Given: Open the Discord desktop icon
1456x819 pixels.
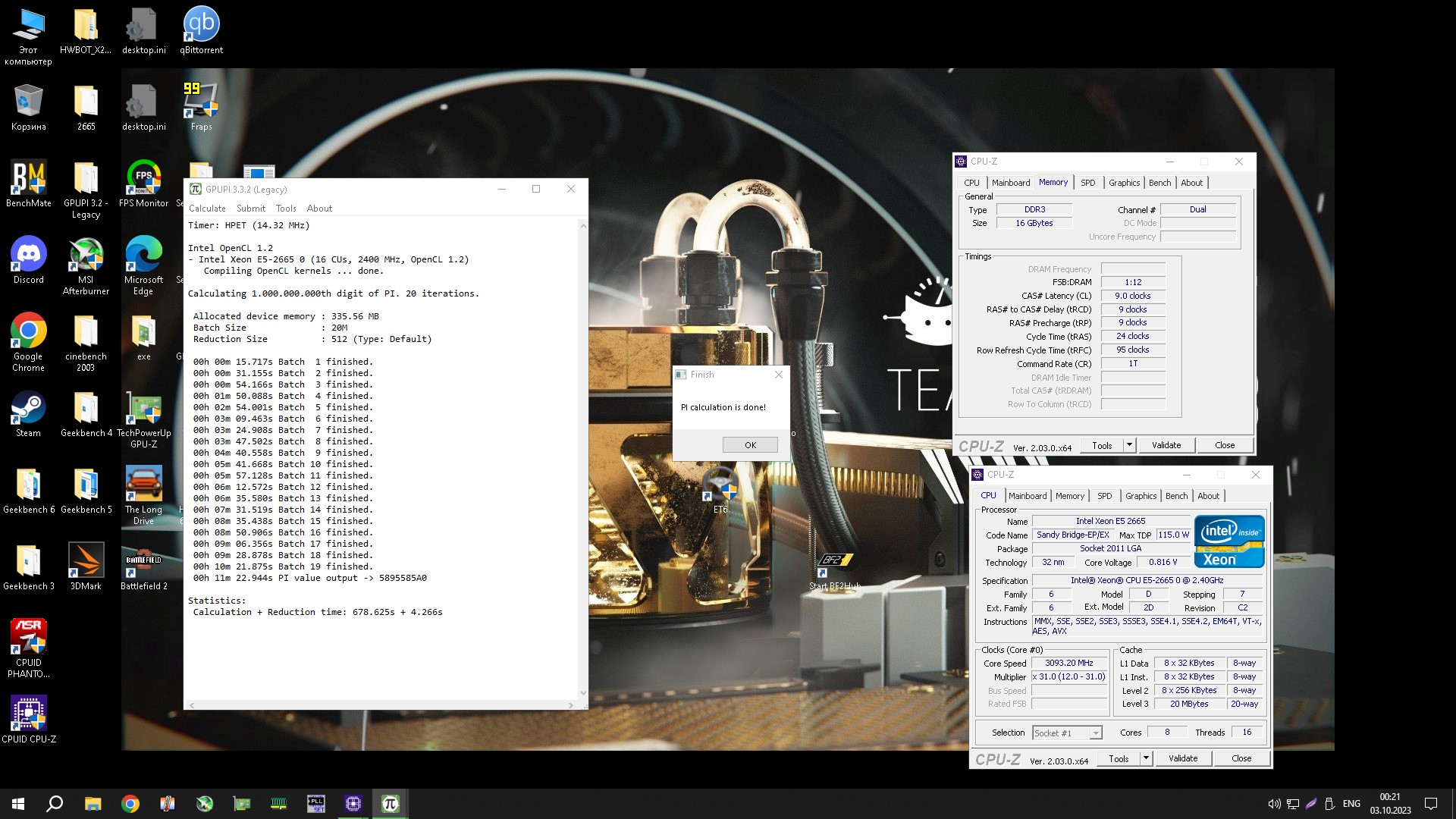Looking at the screenshot, I should [29, 260].
